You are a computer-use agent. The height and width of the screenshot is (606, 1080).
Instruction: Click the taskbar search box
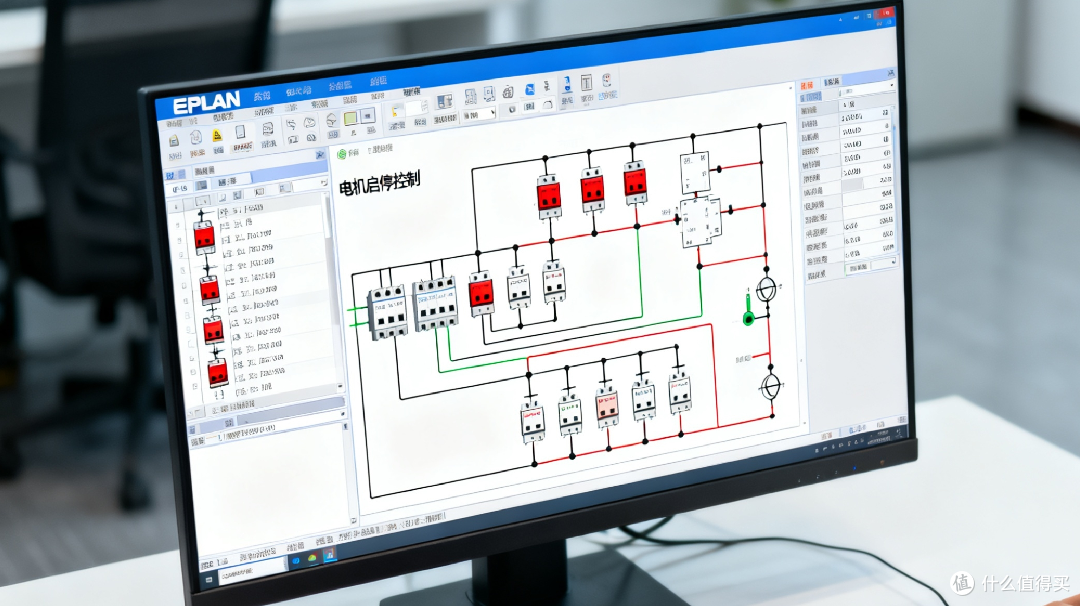pos(252,570)
